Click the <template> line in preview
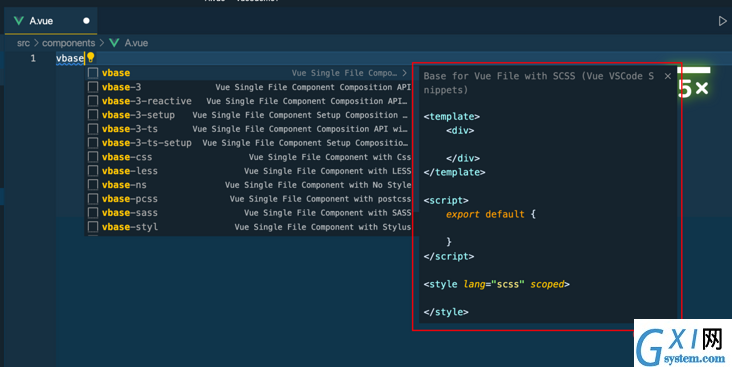 pos(451,116)
